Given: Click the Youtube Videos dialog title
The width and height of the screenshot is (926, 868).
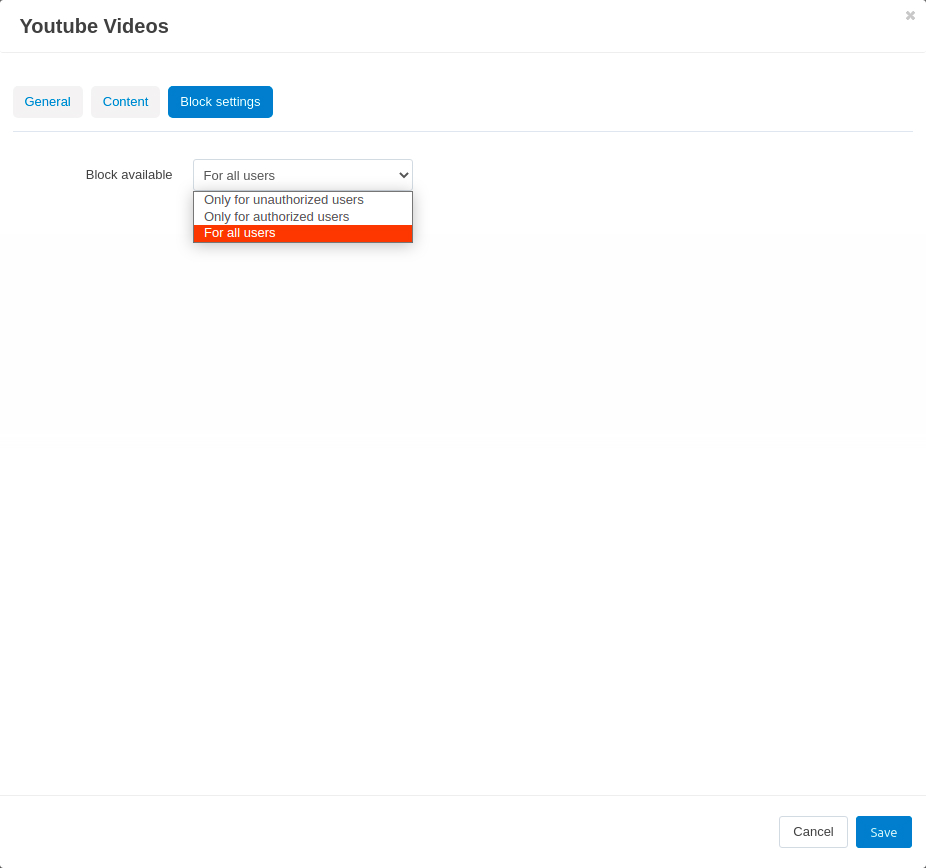Looking at the screenshot, I should pyautogui.click(x=94, y=26).
